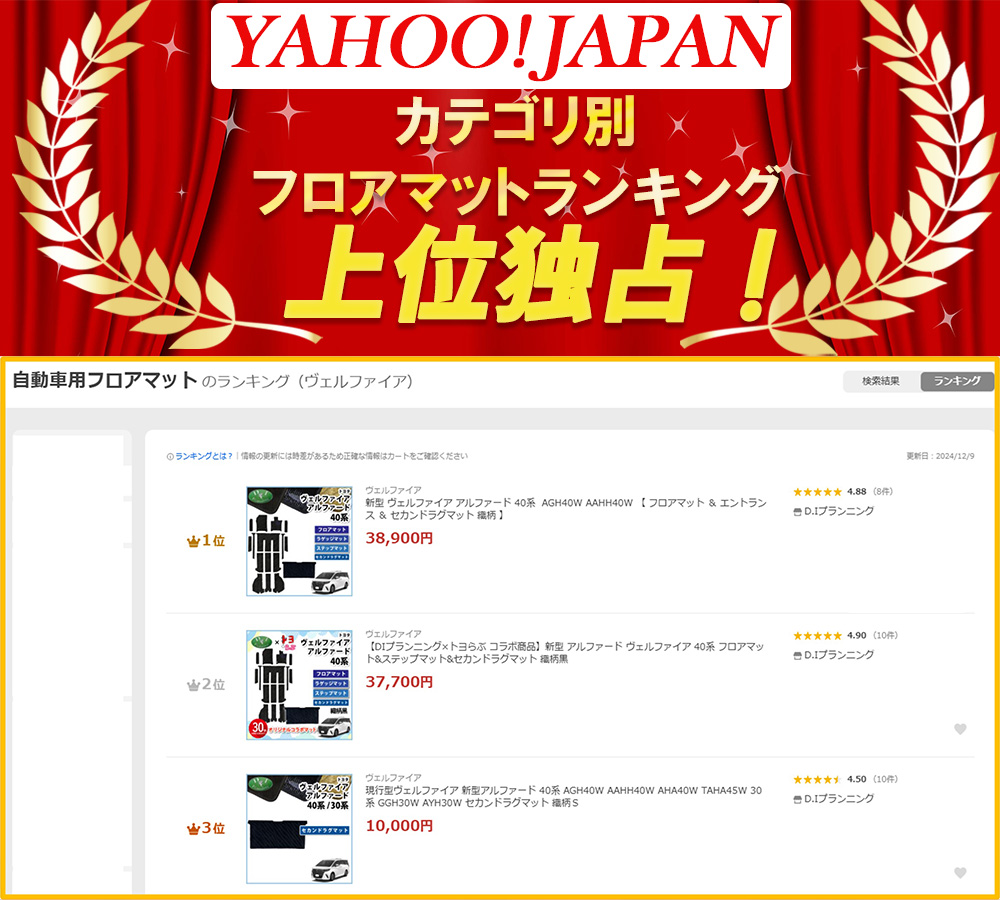This screenshot has height=900, width=1000.
Task: Click the 38,900円 price
Action: point(399,538)
